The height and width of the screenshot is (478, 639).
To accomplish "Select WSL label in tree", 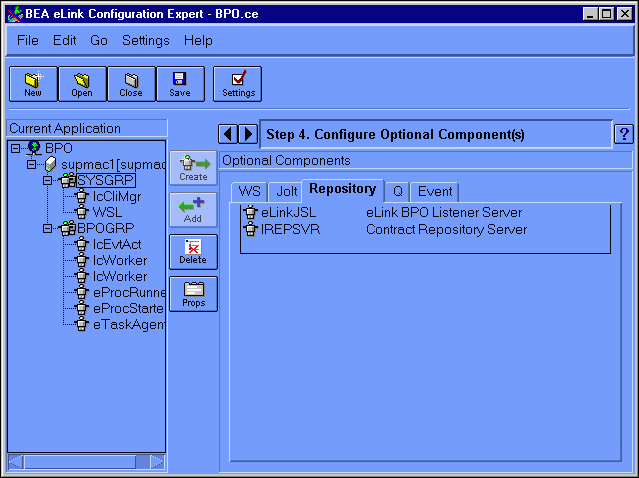I will coord(108,212).
